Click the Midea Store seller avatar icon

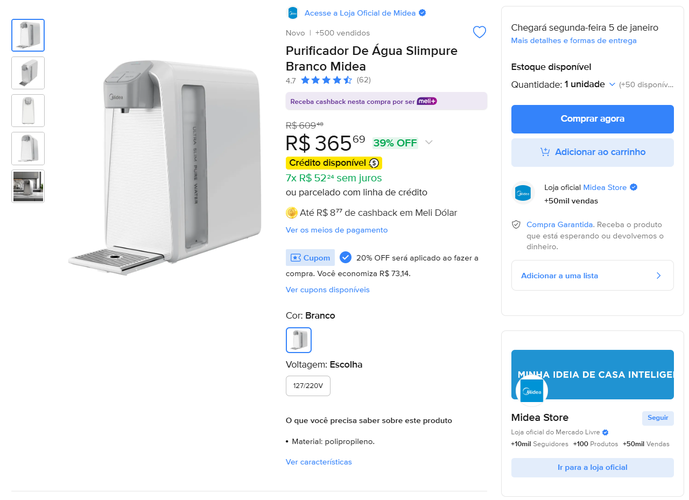523,193
